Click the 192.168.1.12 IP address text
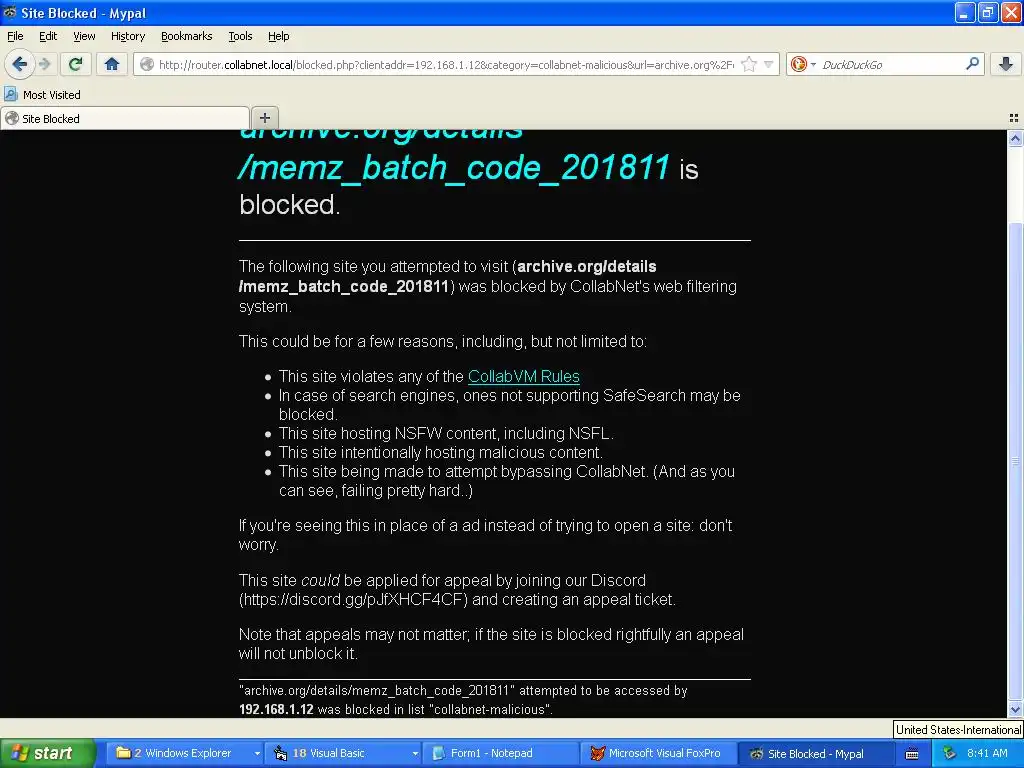The image size is (1024, 768). pyautogui.click(x=276, y=709)
